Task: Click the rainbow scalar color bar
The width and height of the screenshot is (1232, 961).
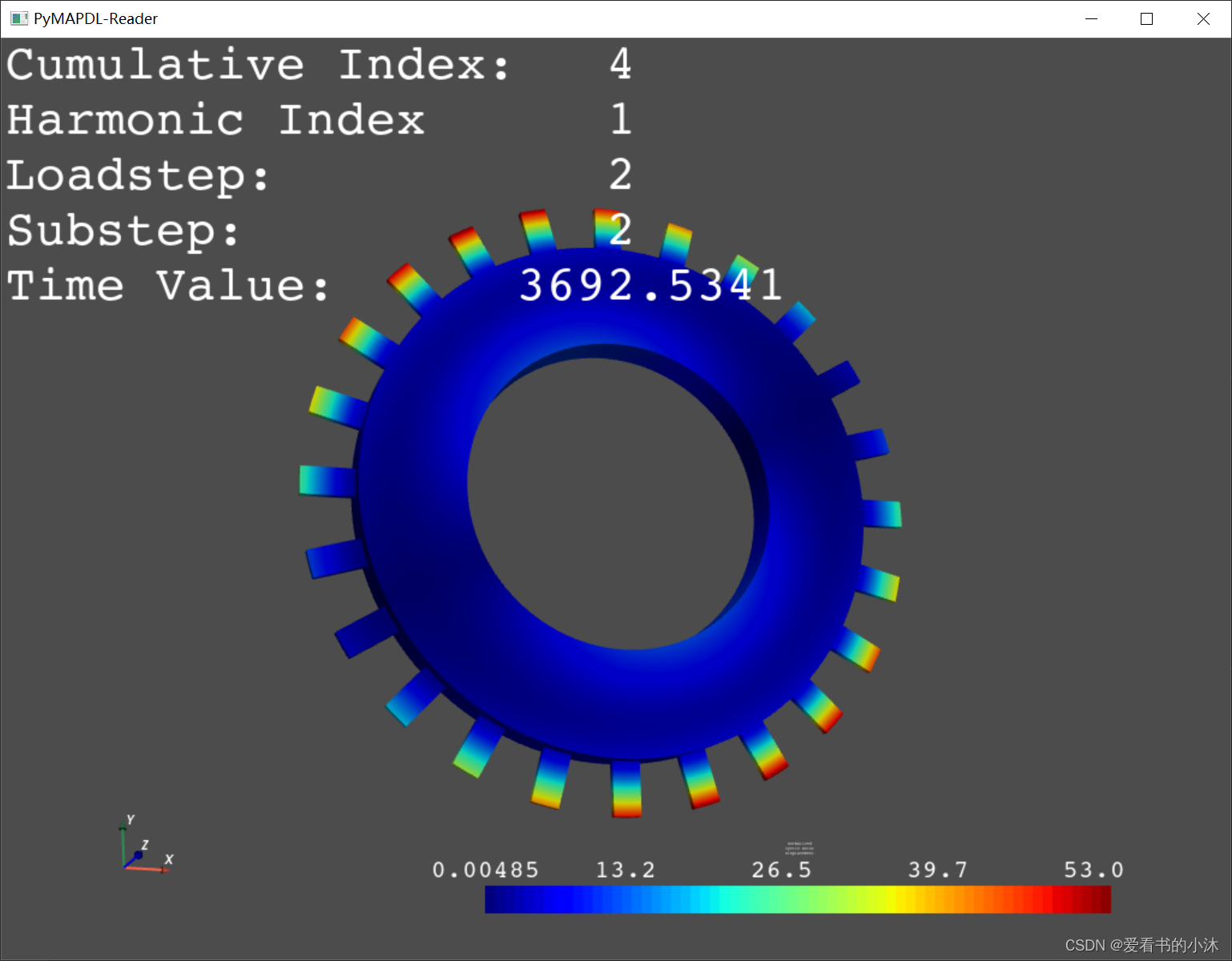Action: coord(798,899)
